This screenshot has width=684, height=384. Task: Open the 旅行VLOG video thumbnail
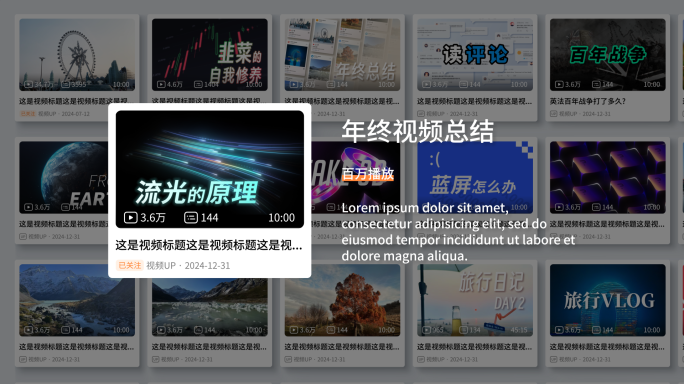[608, 300]
